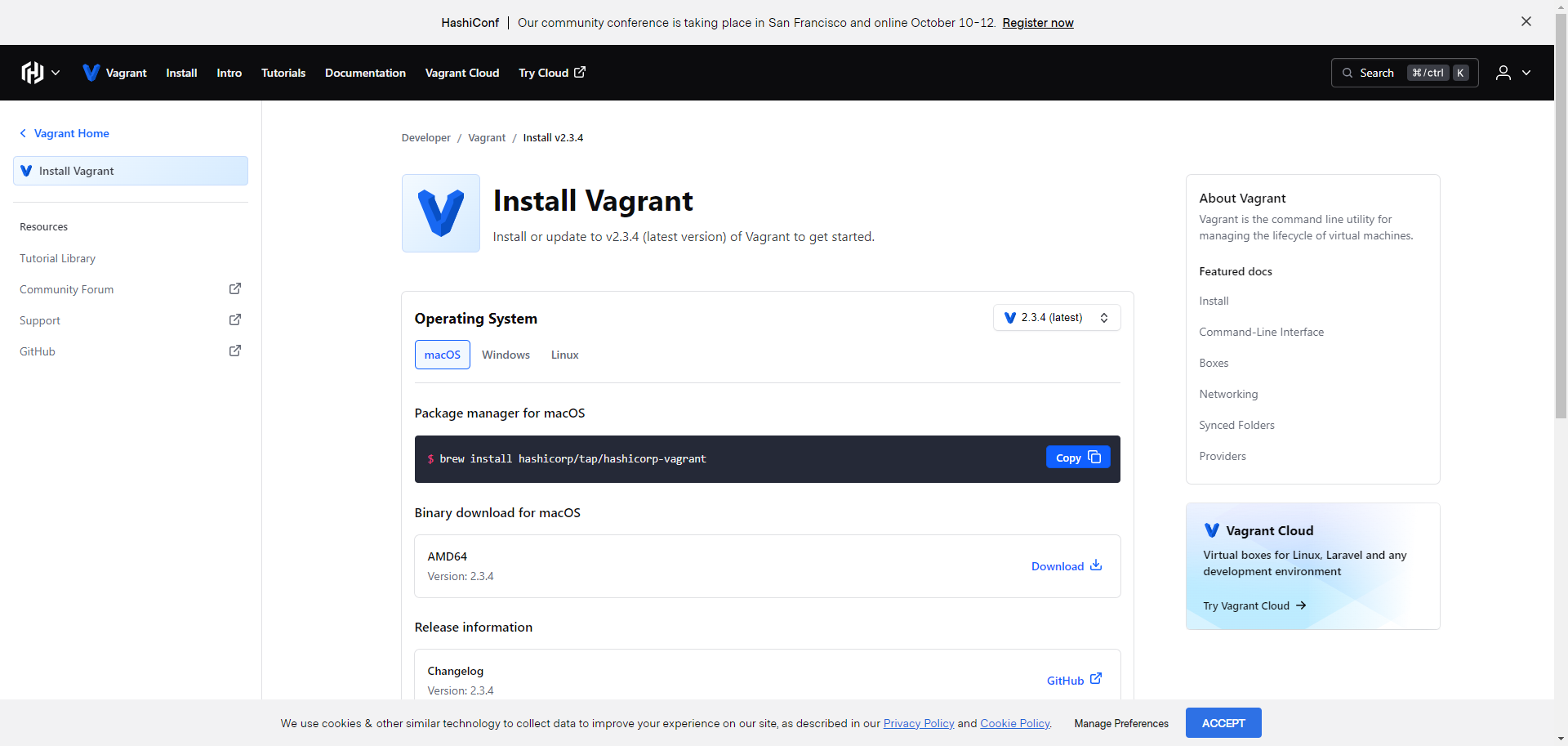The width and height of the screenshot is (1568, 746).
Task: Open Command-Line Interface doc
Action: [x=1261, y=332]
